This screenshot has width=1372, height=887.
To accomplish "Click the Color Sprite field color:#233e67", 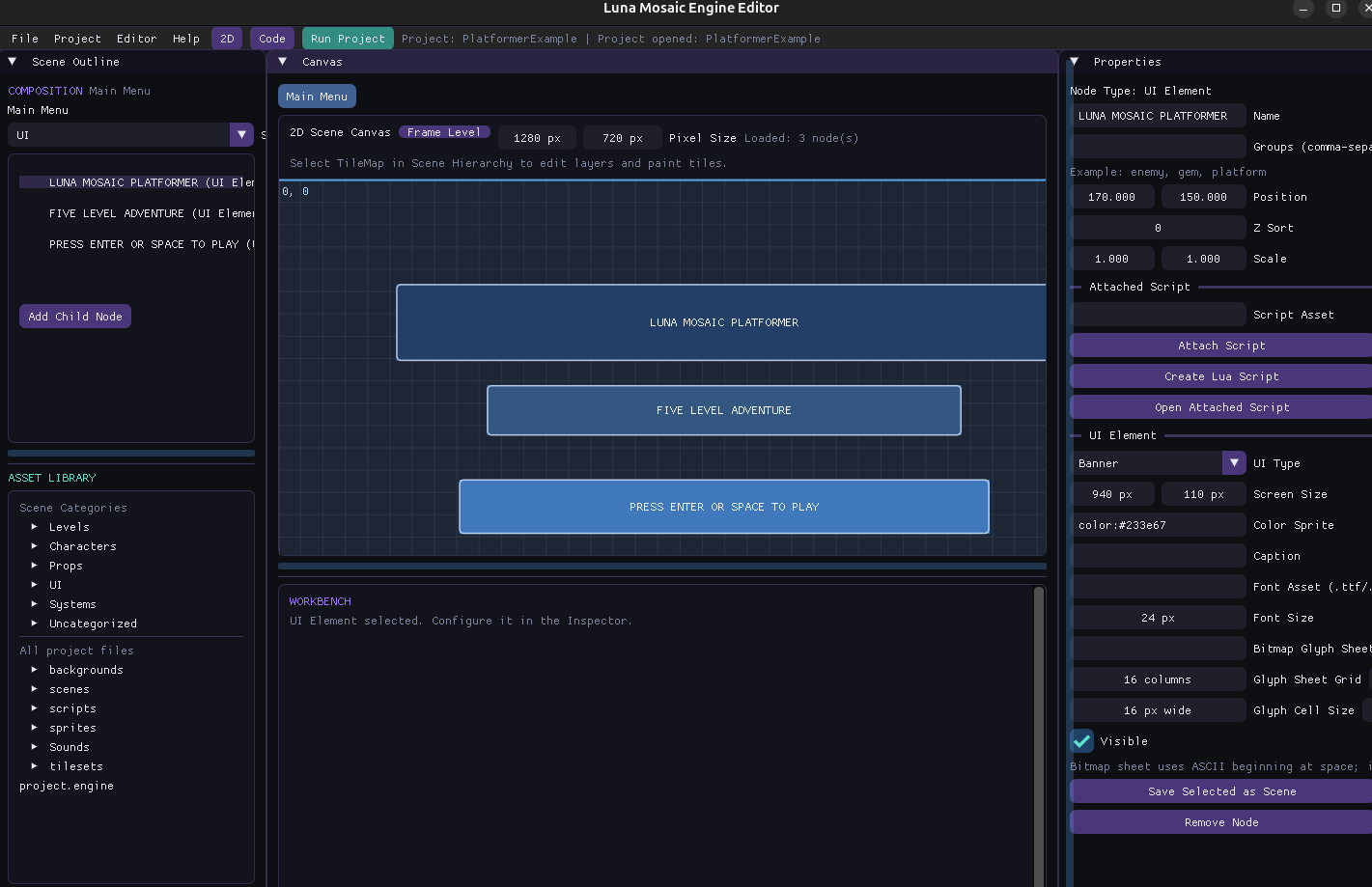I will pyautogui.click(x=1159, y=525).
